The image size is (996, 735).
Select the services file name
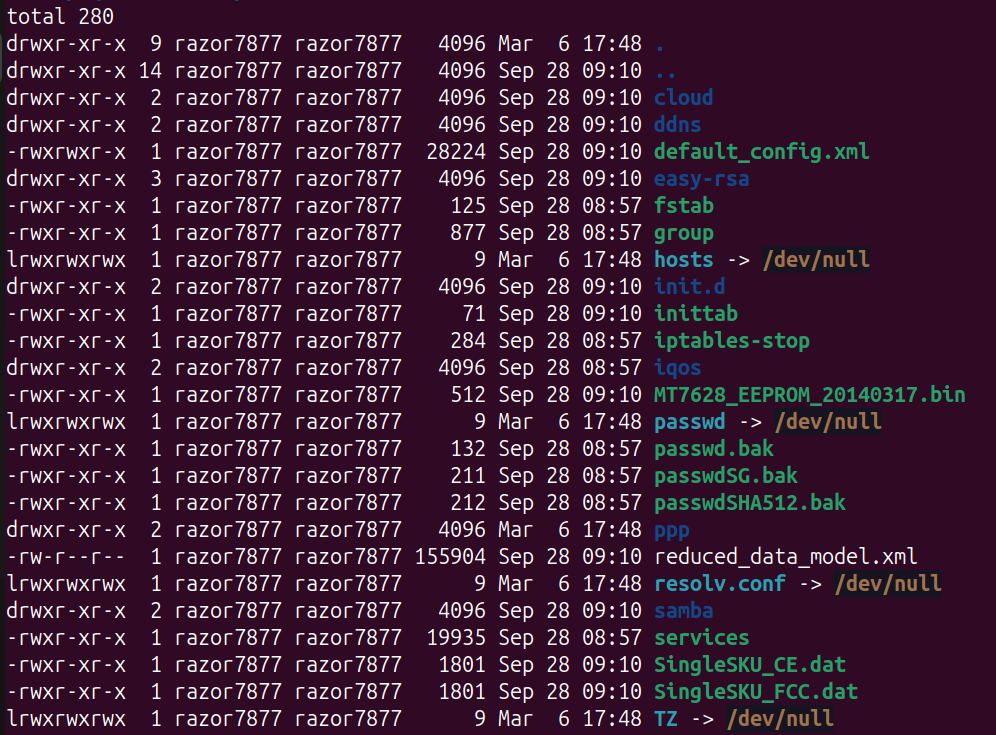coord(701,638)
